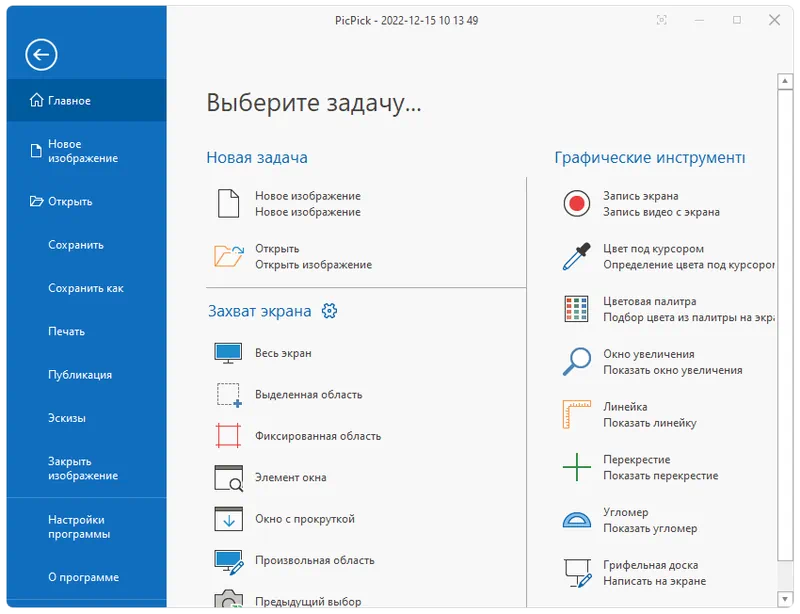Click the Показать линейку description text

[649, 423]
